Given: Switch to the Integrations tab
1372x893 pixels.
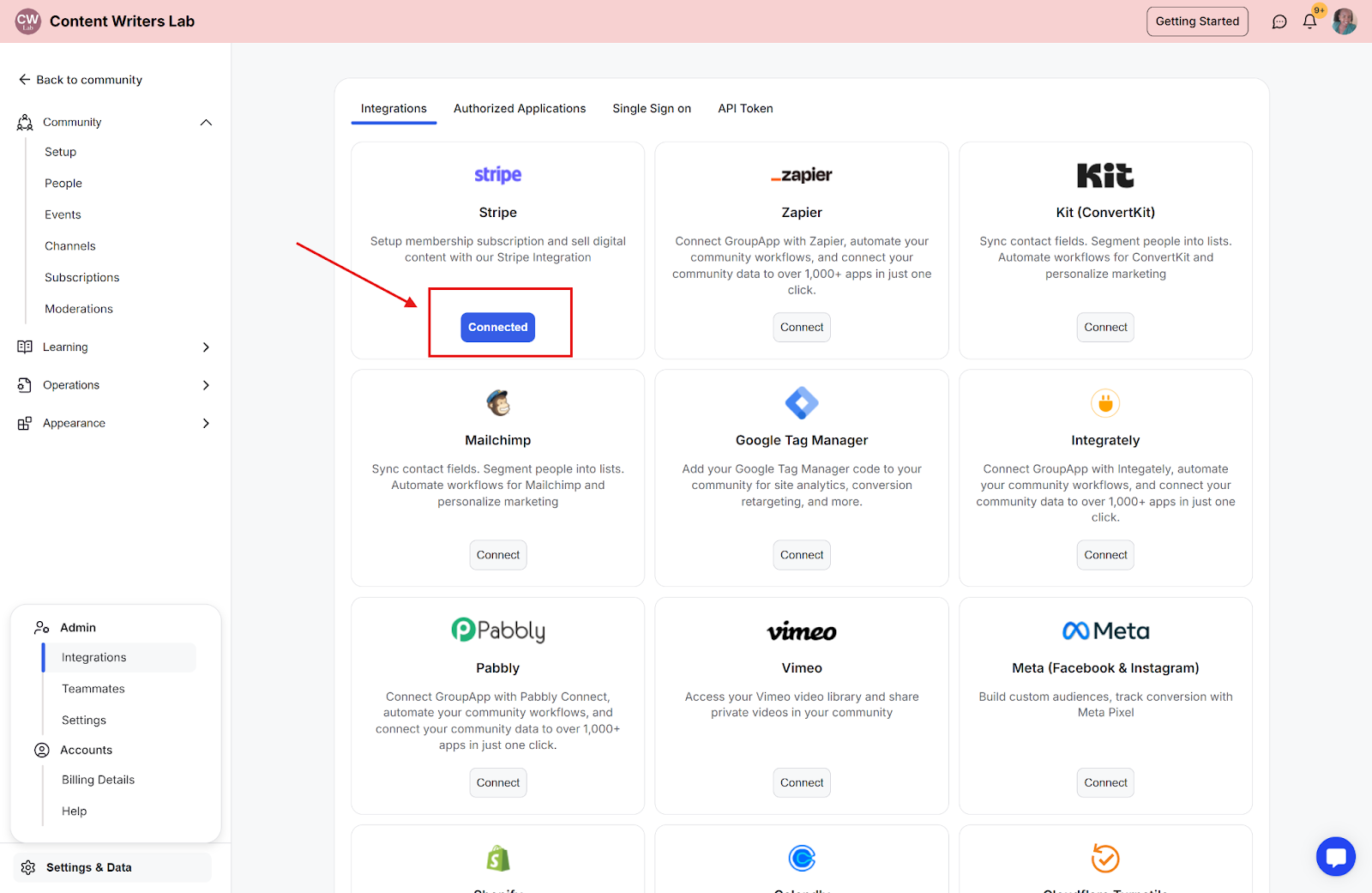Looking at the screenshot, I should [x=394, y=109].
